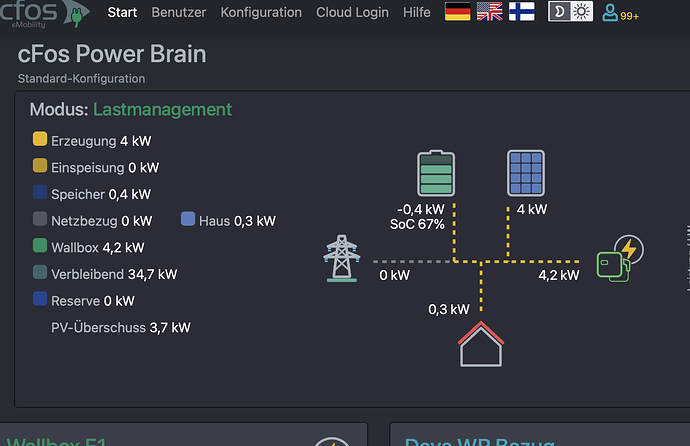The height and width of the screenshot is (446, 690).
Task: Click the battery storage icon
Action: coord(436,173)
